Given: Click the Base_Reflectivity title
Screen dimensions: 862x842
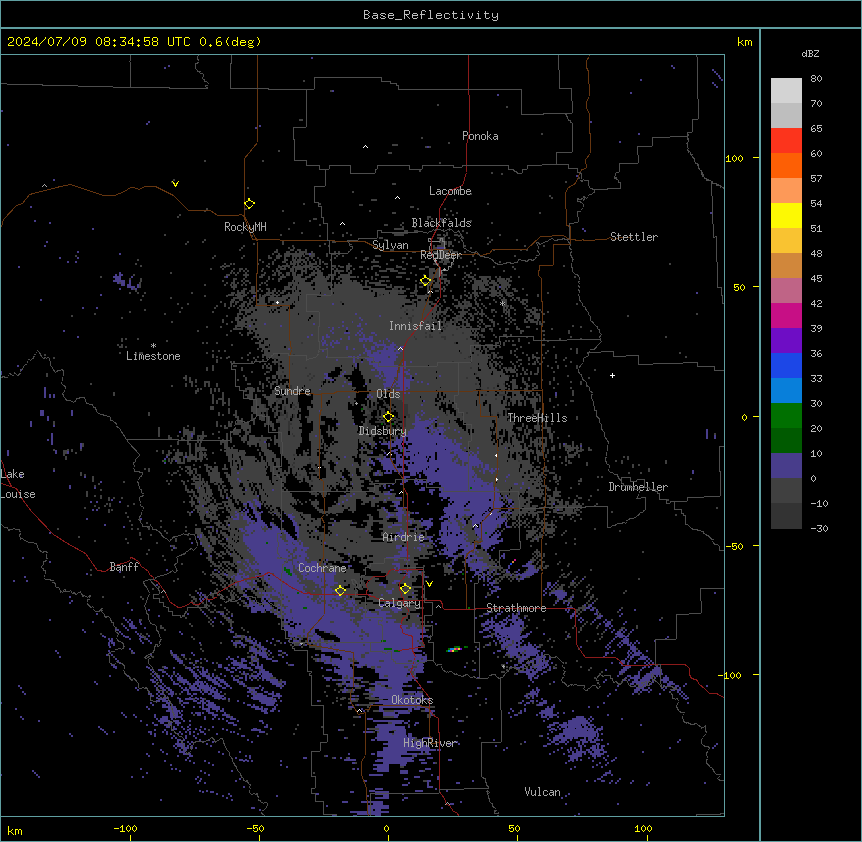Looking at the screenshot, I should tap(431, 15).
